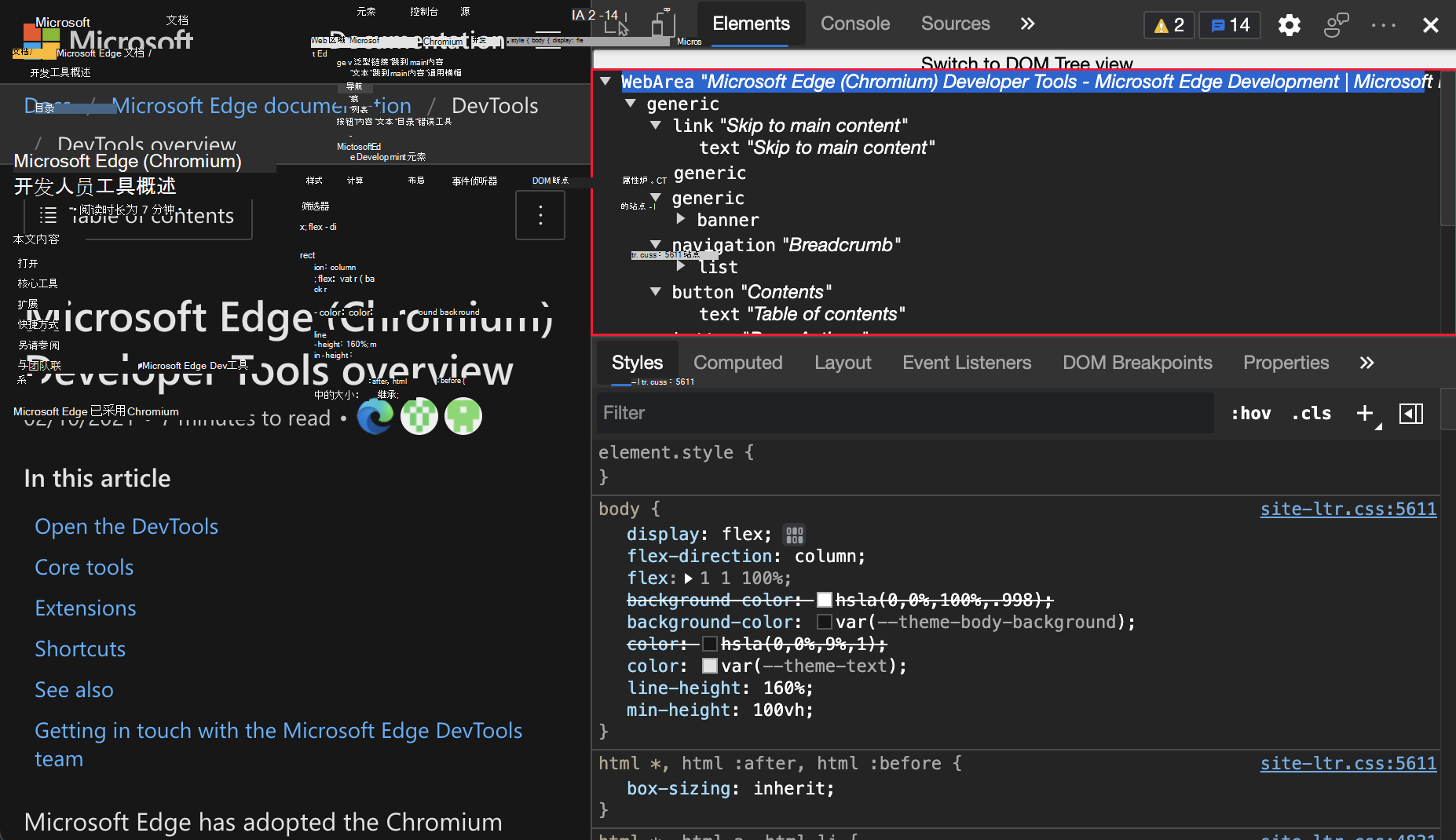Toggle the device emulation icon
The image size is (1456, 840).
[663, 24]
